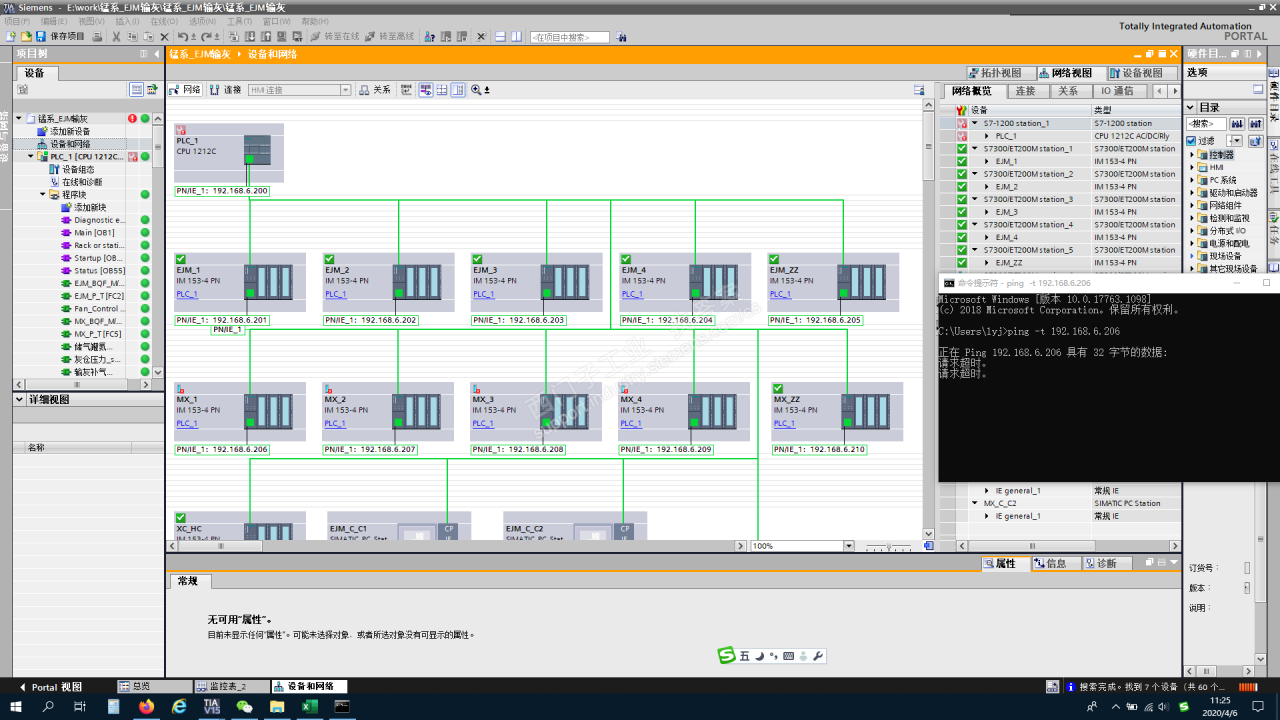Click the WeChat icon in Windows taskbar
1280x720 pixels.
[x=244, y=707]
